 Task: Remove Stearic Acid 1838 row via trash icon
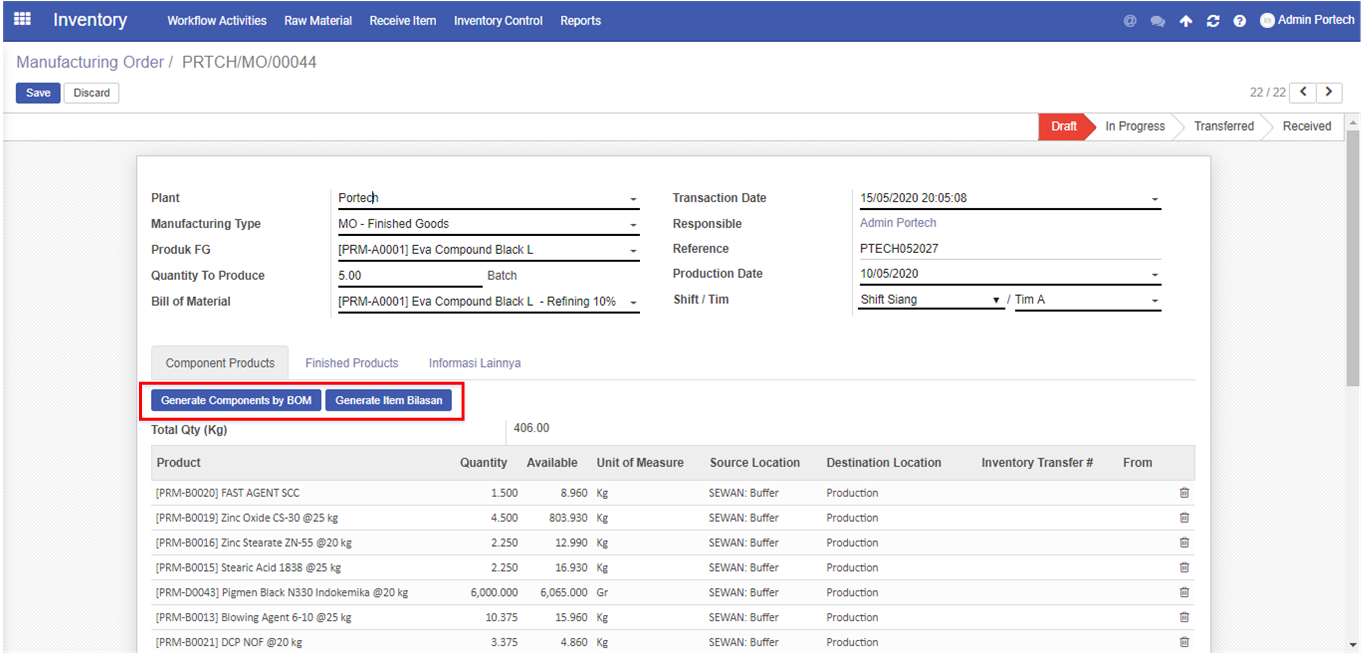[x=1184, y=568]
